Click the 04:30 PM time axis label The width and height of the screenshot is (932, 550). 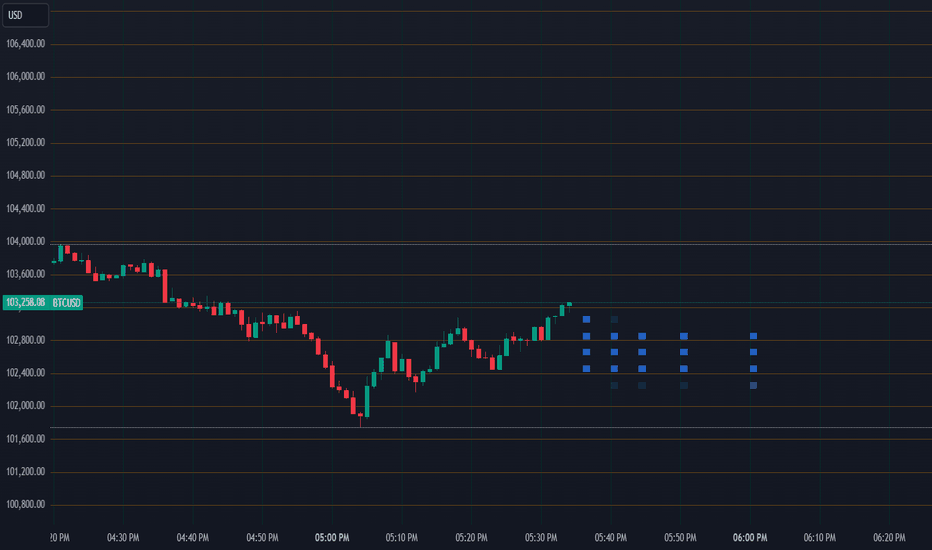point(123,538)
